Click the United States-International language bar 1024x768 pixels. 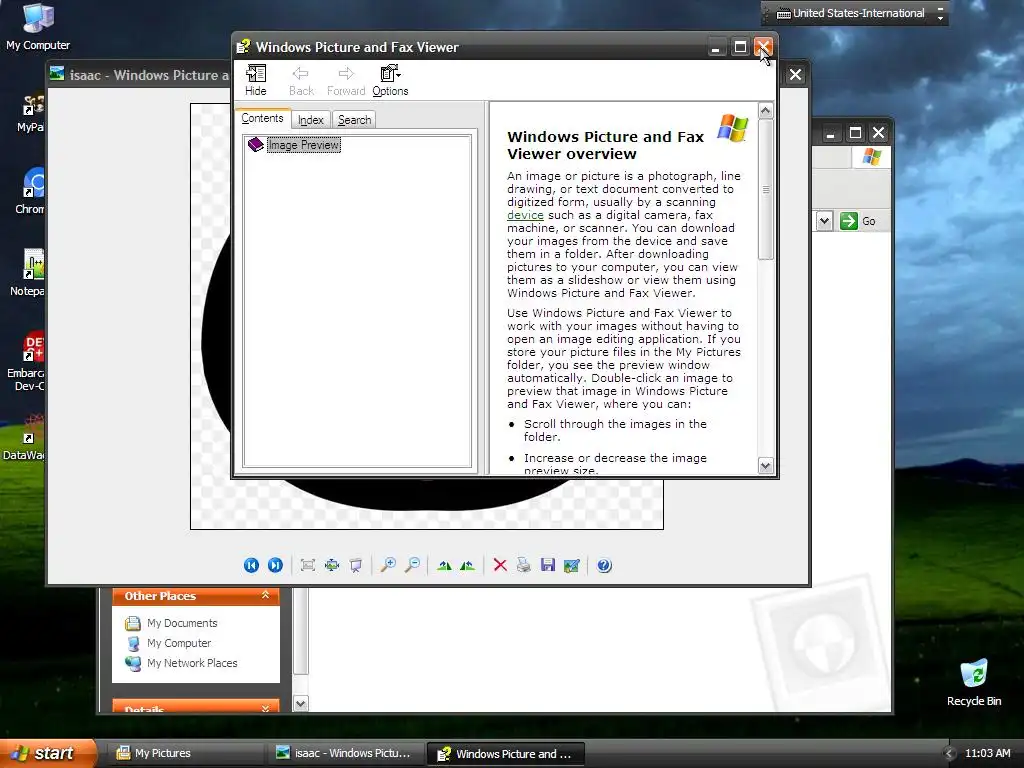(851, 13)
